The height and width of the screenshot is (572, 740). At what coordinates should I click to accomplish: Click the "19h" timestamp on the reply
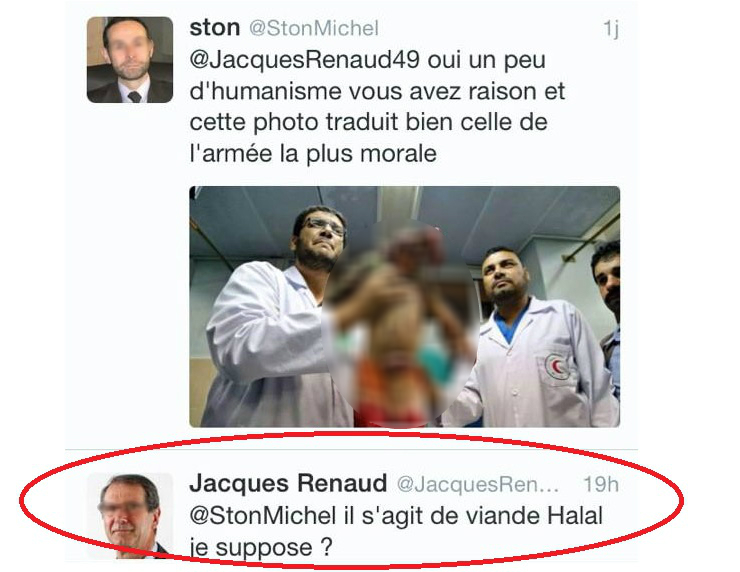[x=601, y=484]
